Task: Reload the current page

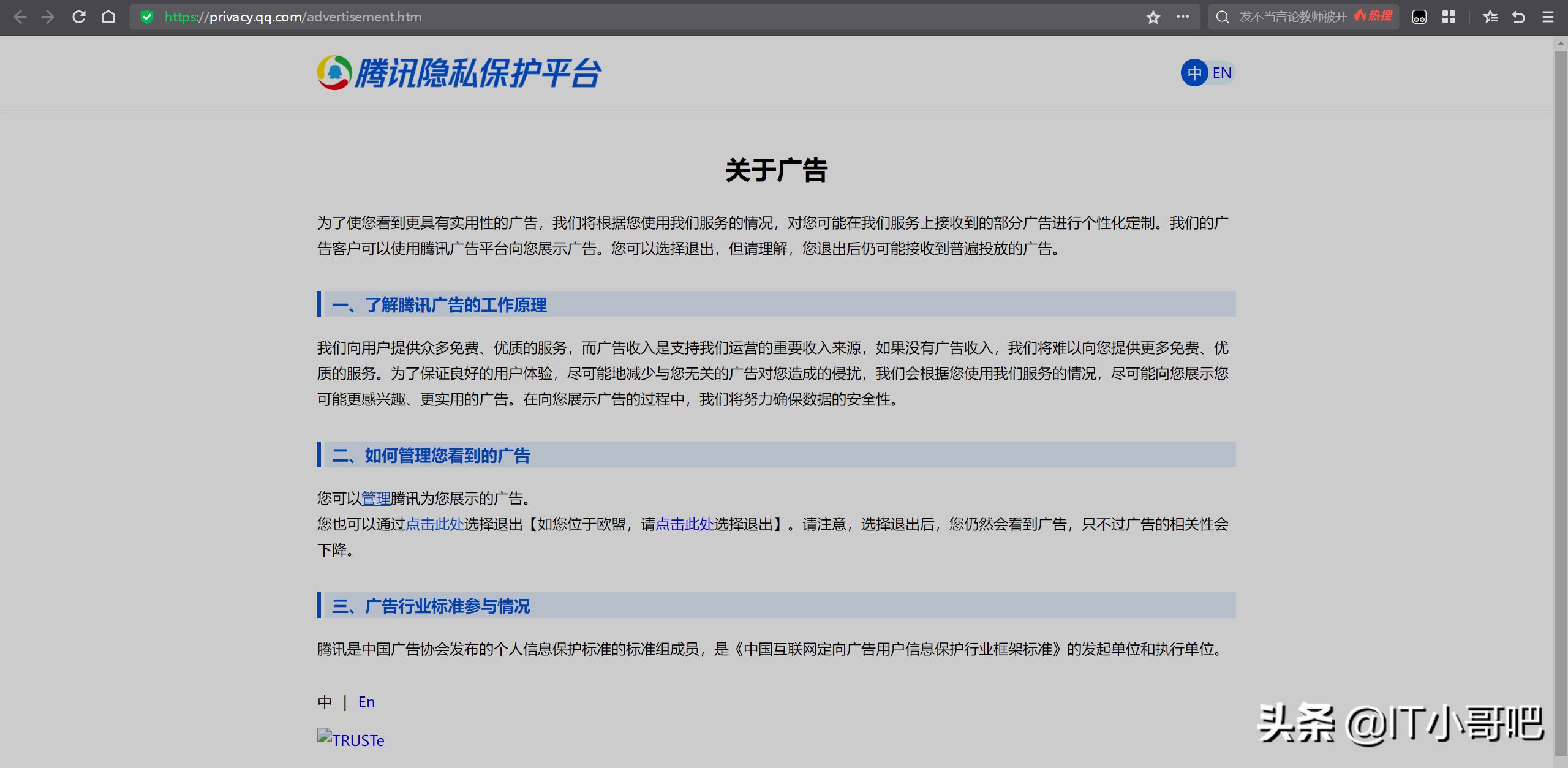Action: tap(79, 17)
